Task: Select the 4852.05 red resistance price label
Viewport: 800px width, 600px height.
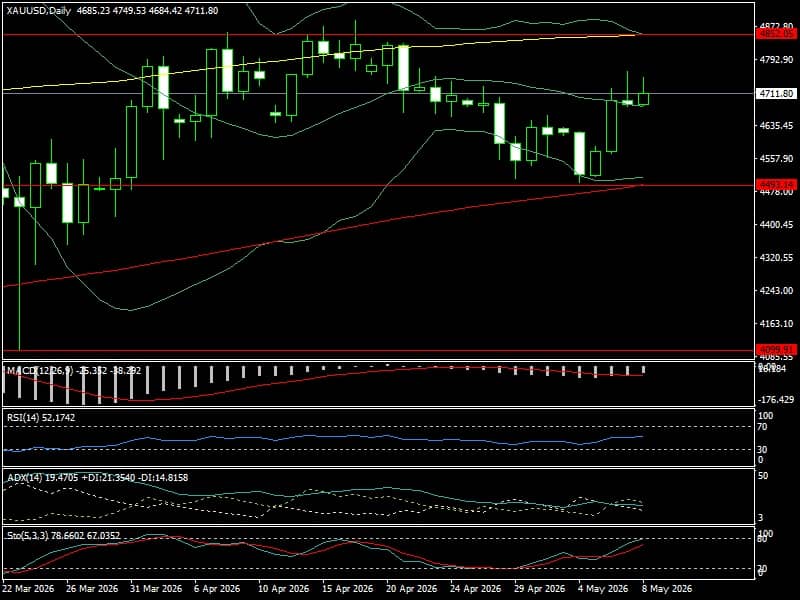Action: [776, 34]
